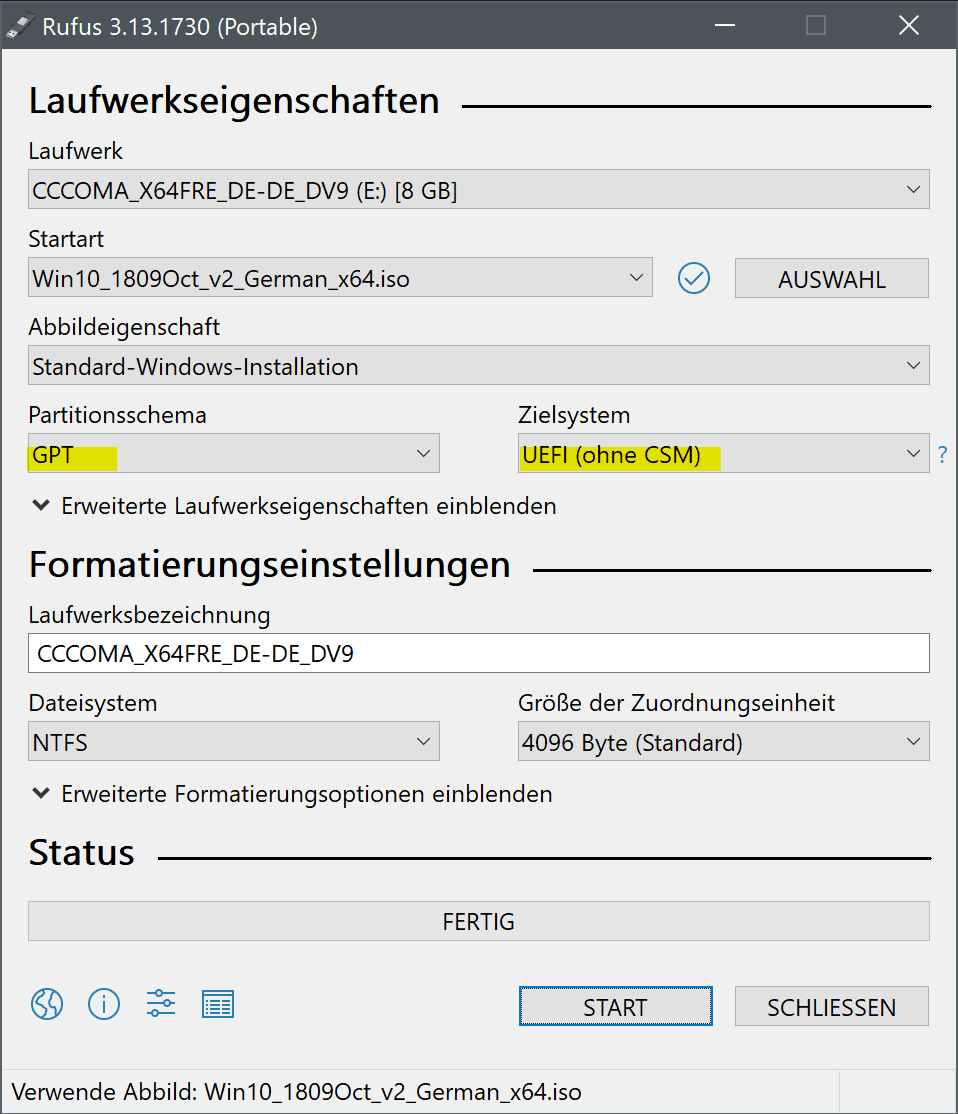Click the Zielsystem help question mark

click(x=942, y=454)
